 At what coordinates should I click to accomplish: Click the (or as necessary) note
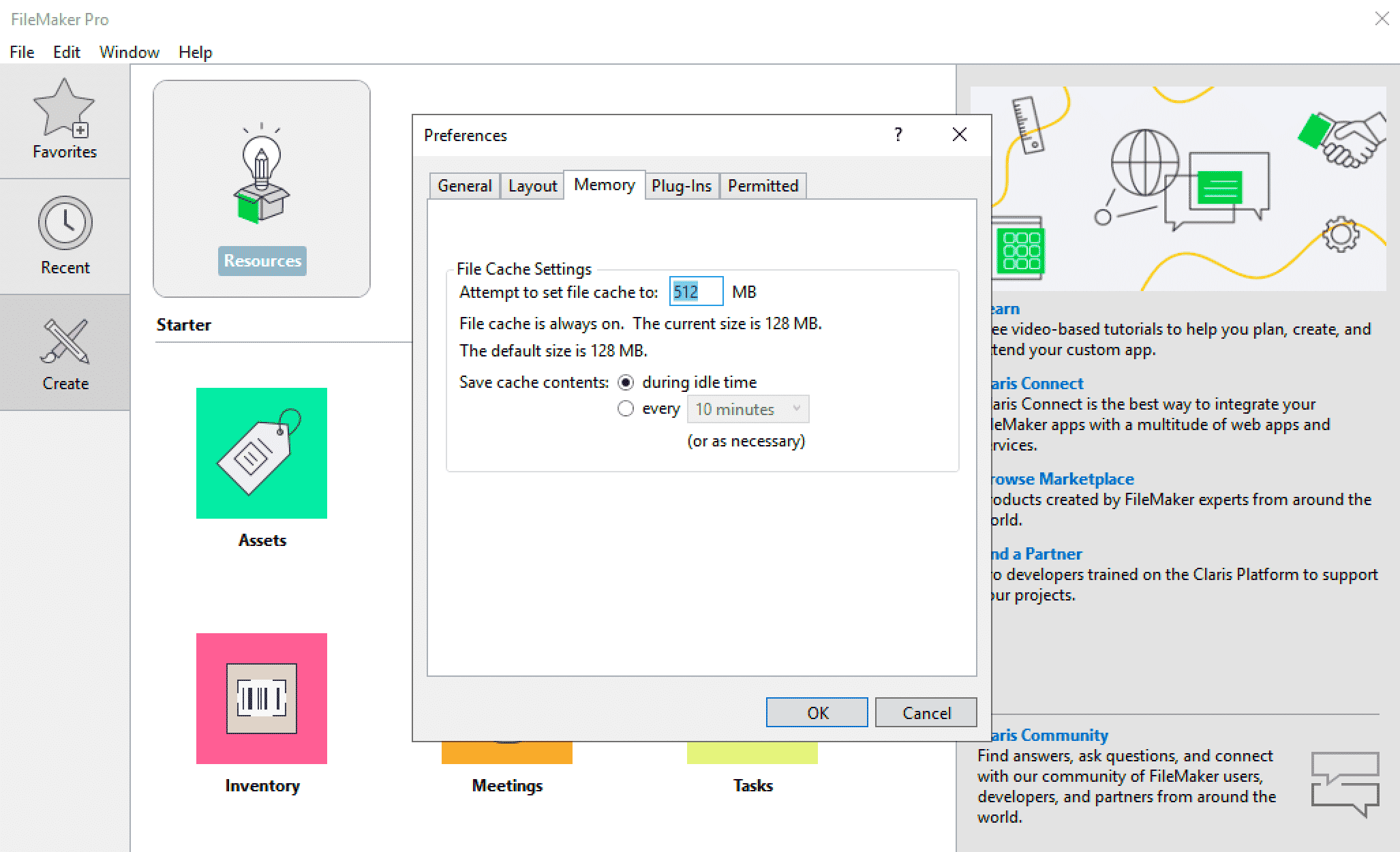tap(746, 441)
